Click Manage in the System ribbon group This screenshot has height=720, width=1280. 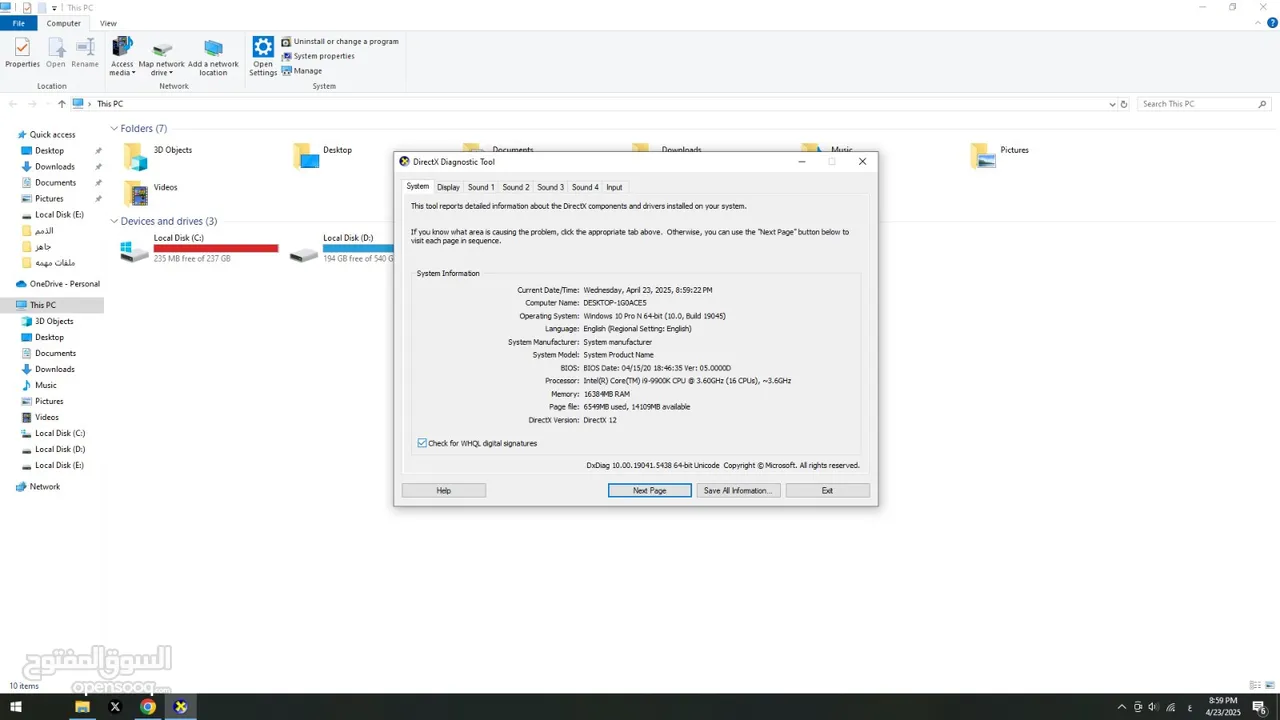(x=302, y=71)
